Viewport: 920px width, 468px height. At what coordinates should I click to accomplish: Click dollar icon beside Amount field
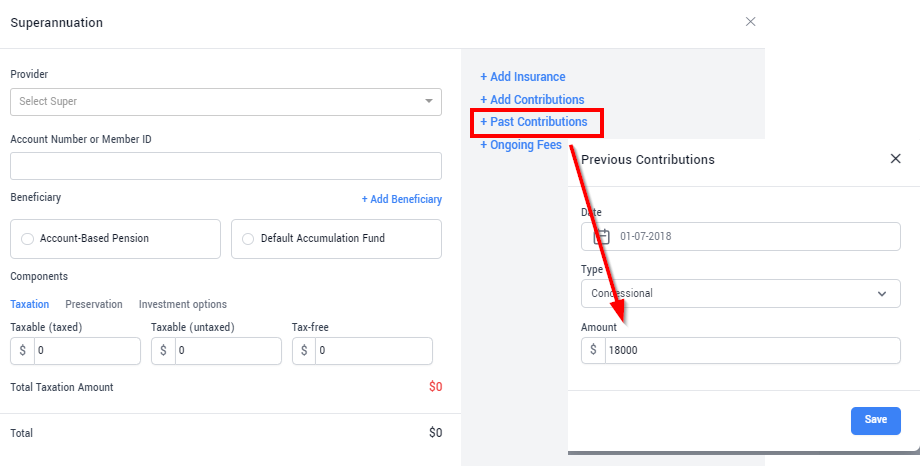pos(593,350)
